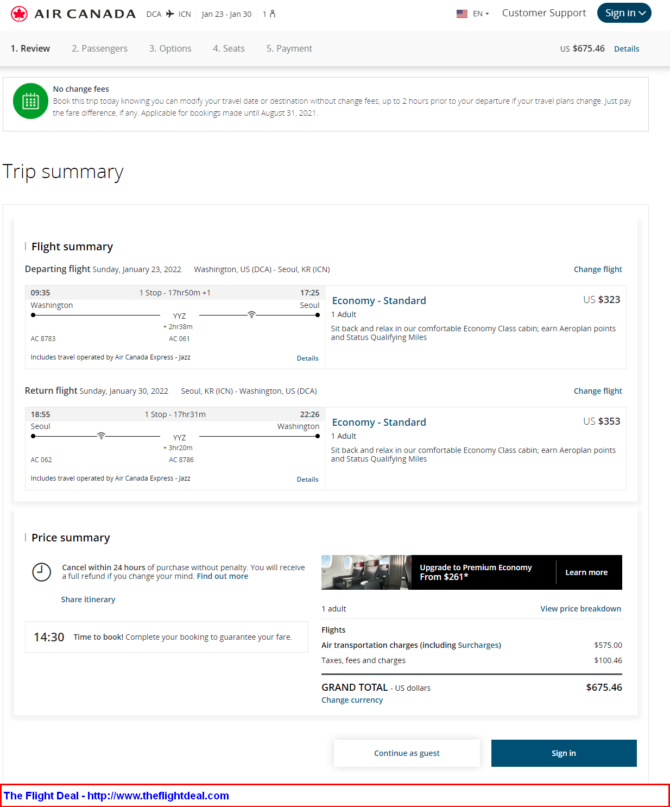Open the top Sign in dropdown button
670x807 pixels.
[624, 13]
